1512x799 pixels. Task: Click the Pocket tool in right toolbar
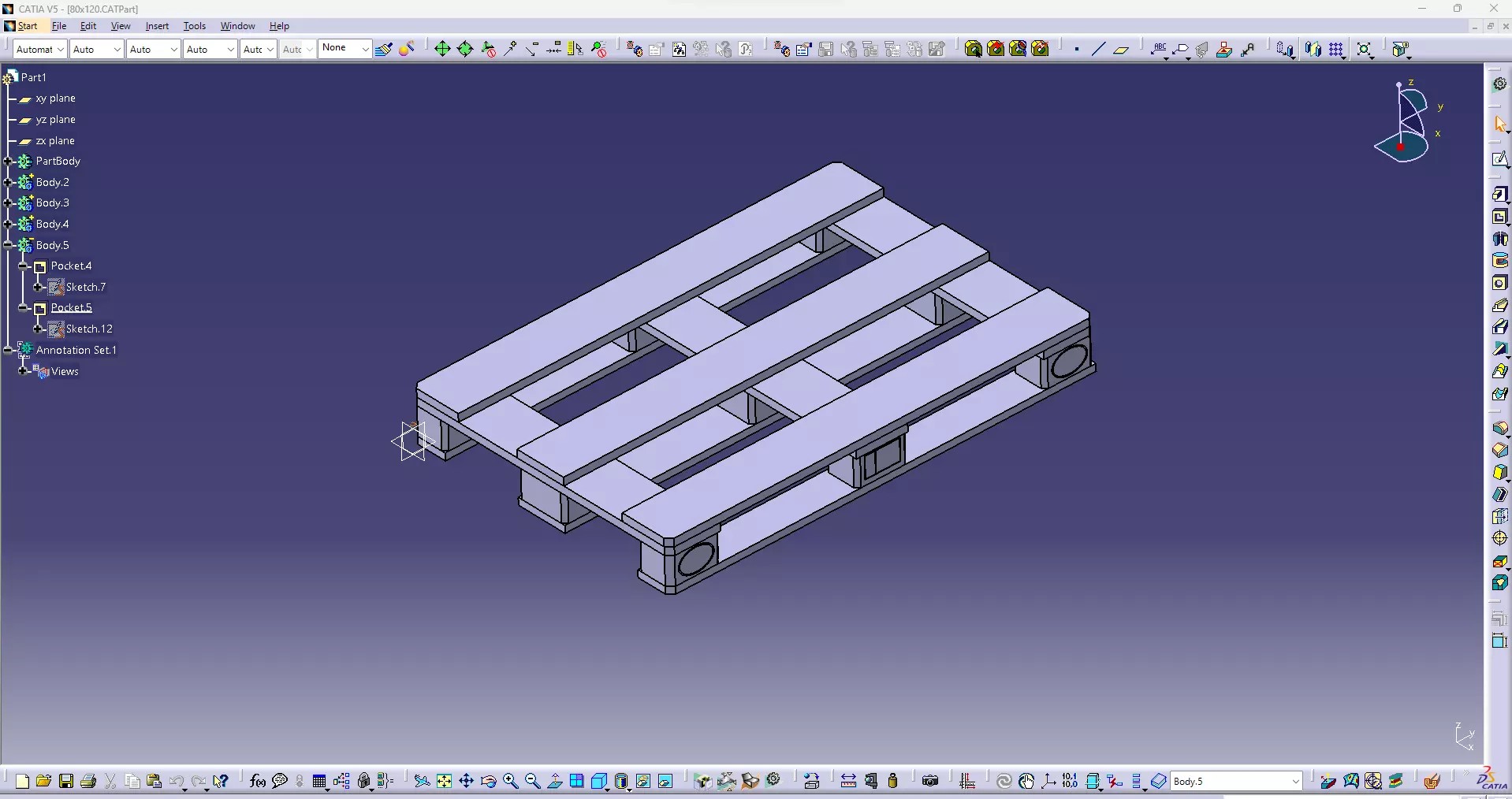(1500, 217)
